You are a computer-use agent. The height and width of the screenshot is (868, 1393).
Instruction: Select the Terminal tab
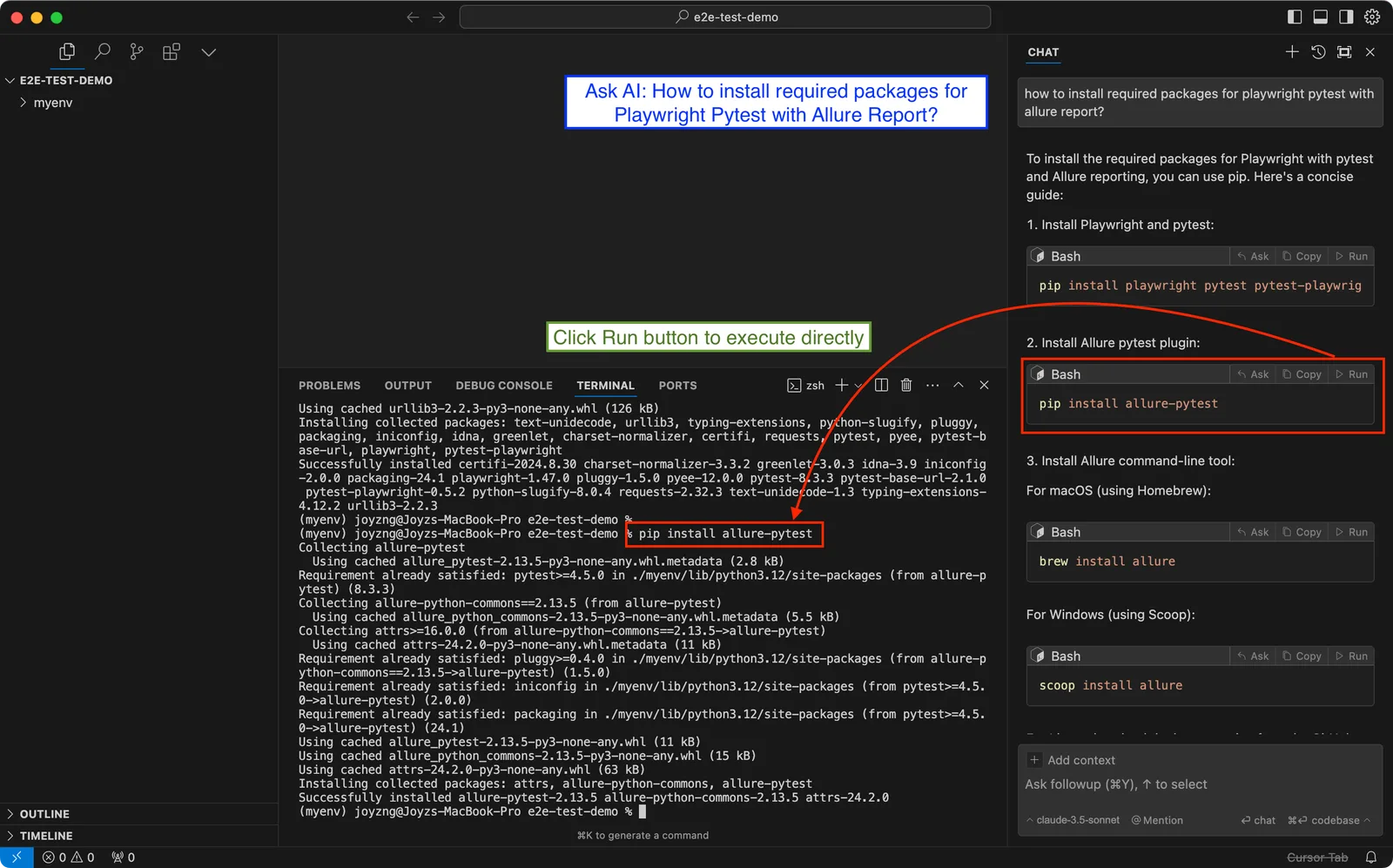pos(605,386)
